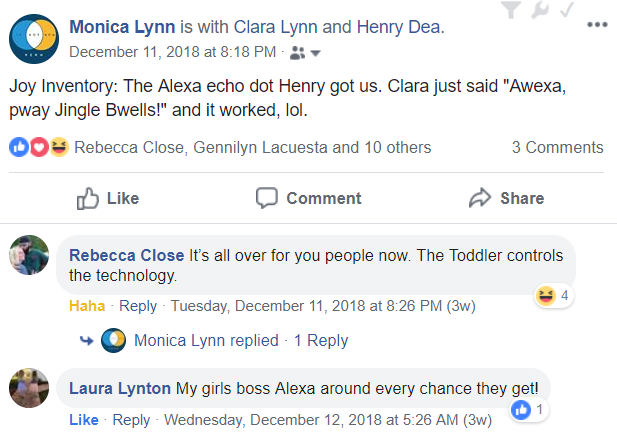Click the red heart reaction icon

pos(39,147)
